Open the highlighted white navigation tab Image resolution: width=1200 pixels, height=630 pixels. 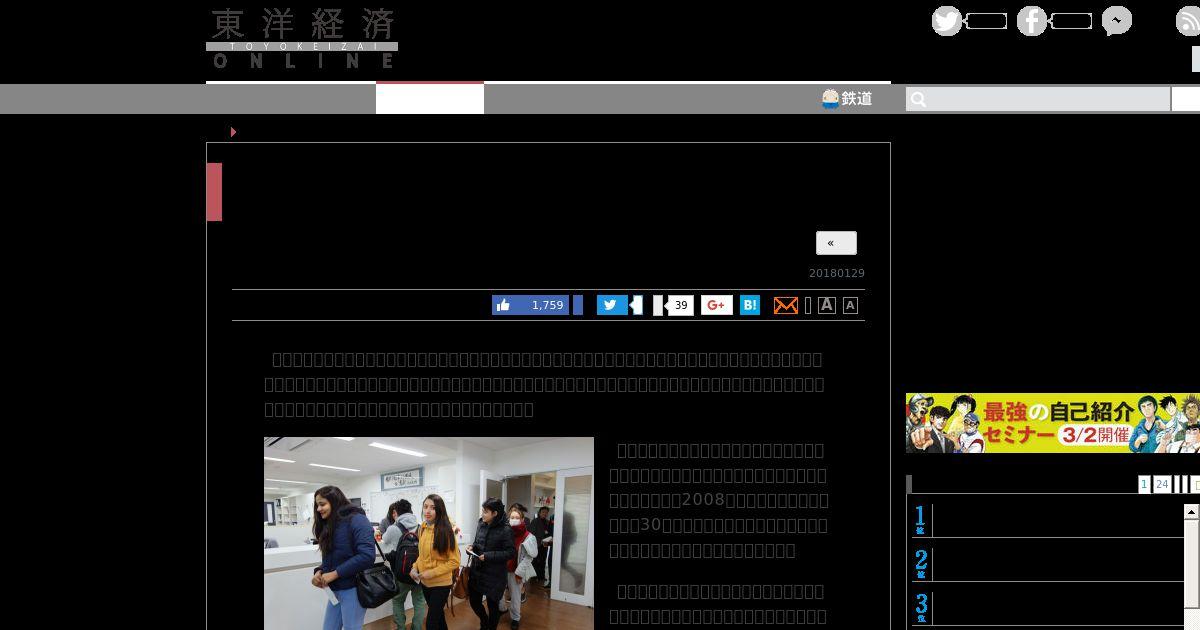(430, 98)
